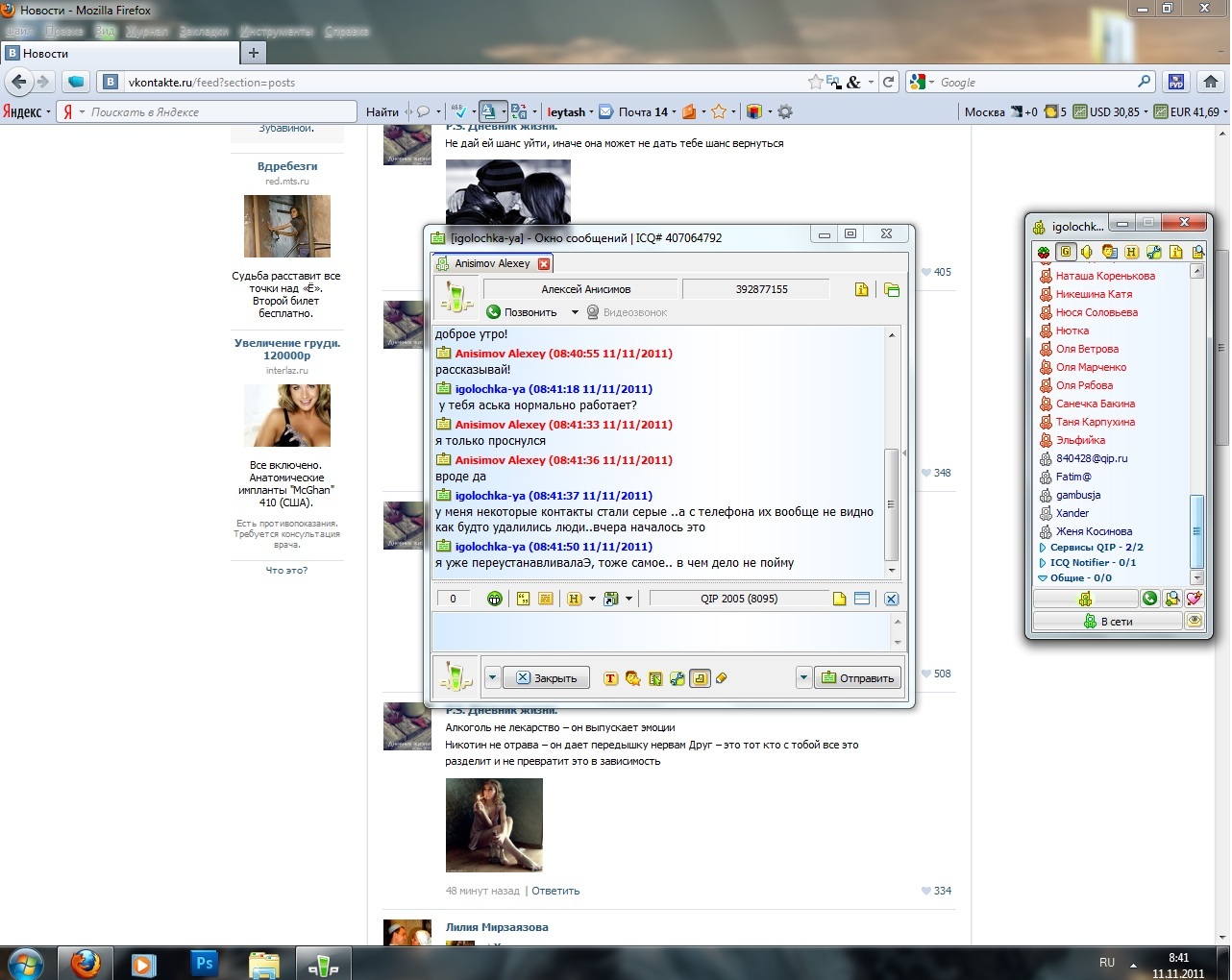Open chat history with the H icon

(575, 599)
